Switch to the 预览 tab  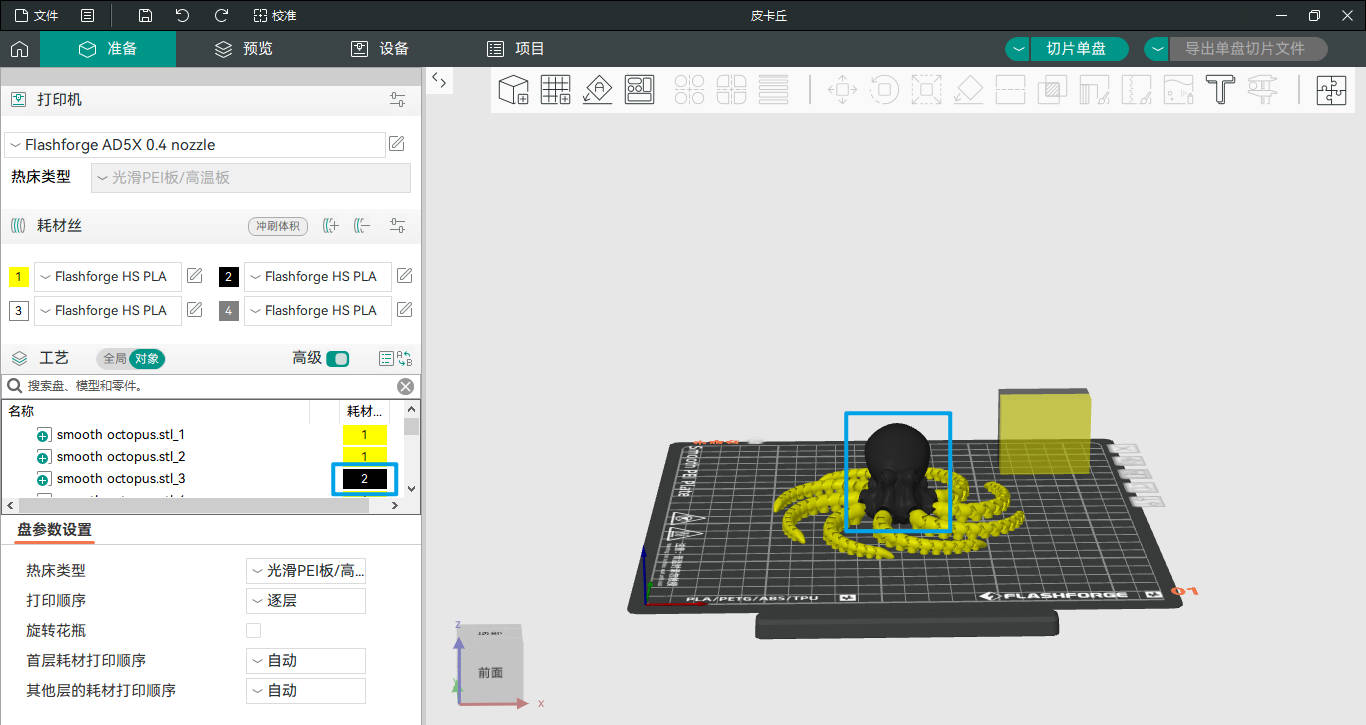point(244,49)
